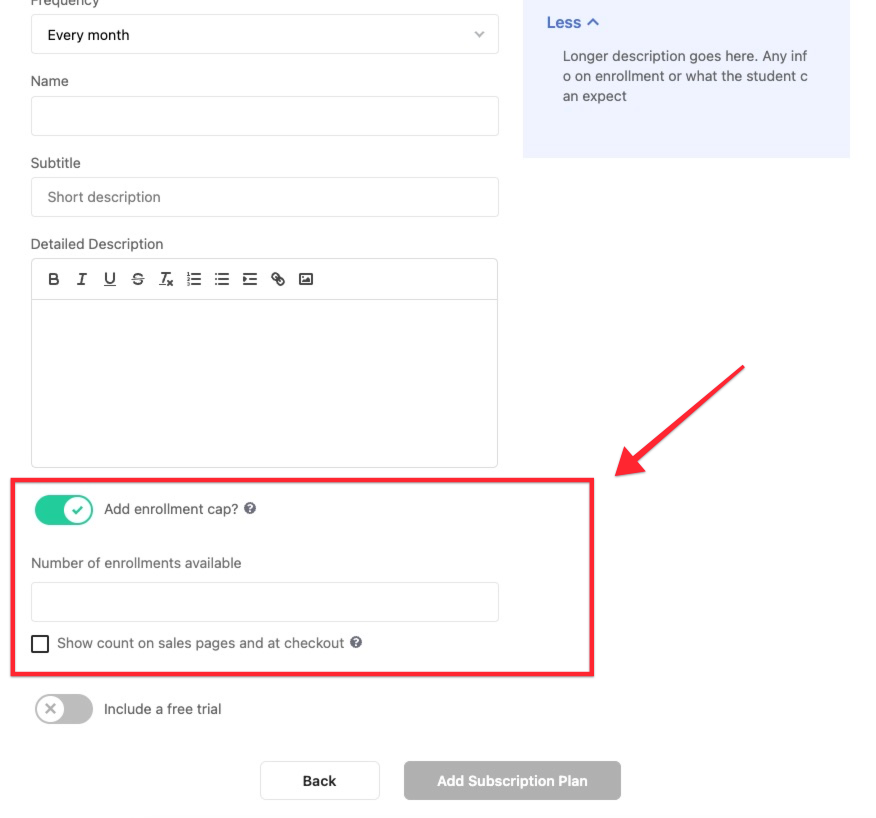Apply strikethrough formatting in description editor

pos(137,279)
